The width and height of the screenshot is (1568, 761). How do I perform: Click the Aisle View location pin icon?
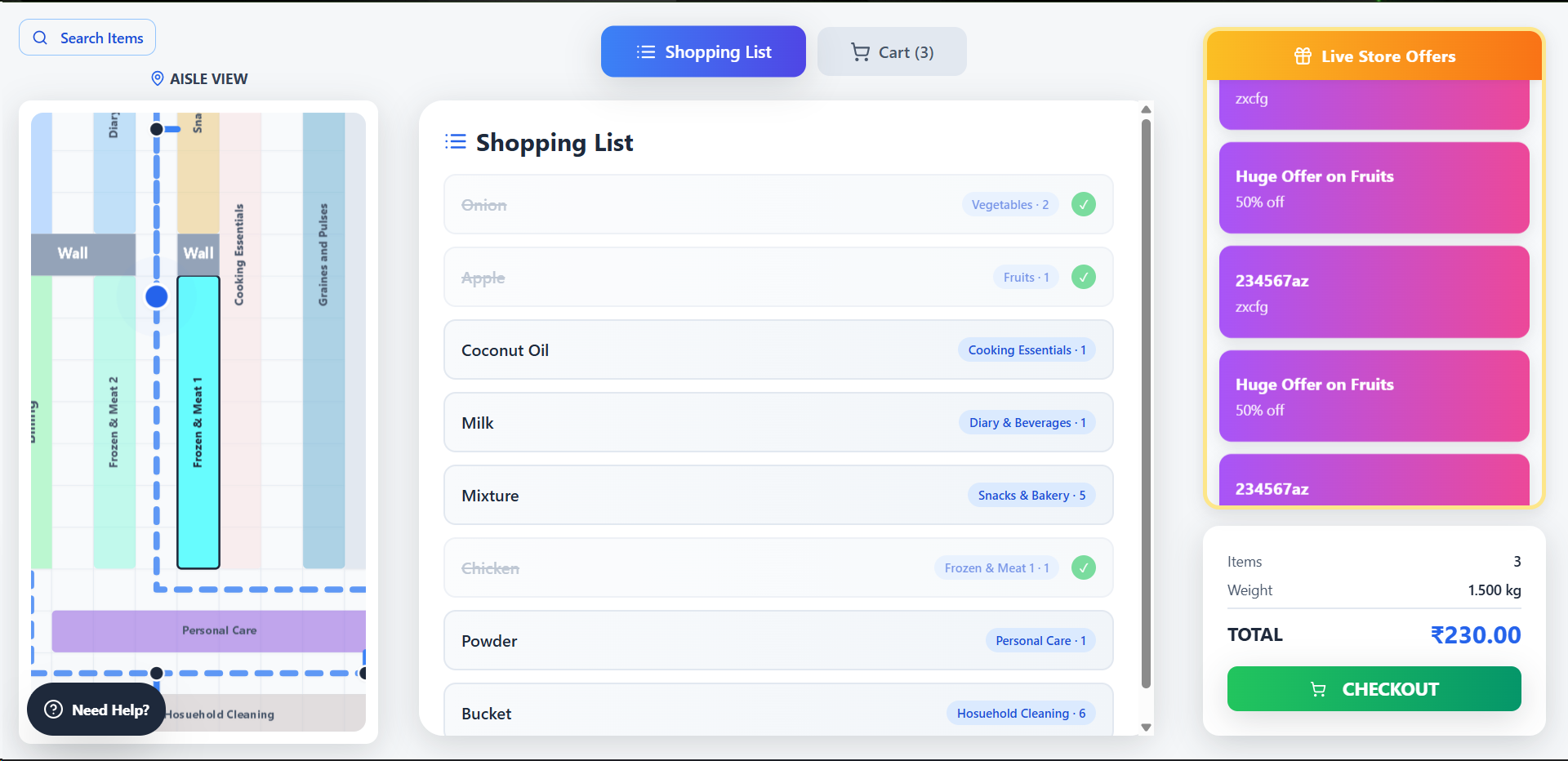point(157,78)
